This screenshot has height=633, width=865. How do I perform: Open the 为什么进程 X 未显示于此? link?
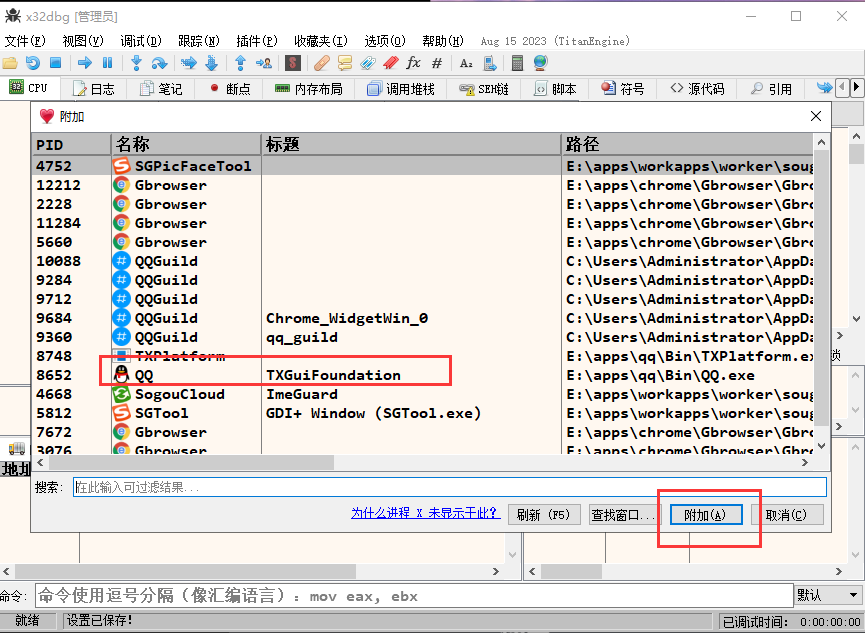(x=425, y=513)
